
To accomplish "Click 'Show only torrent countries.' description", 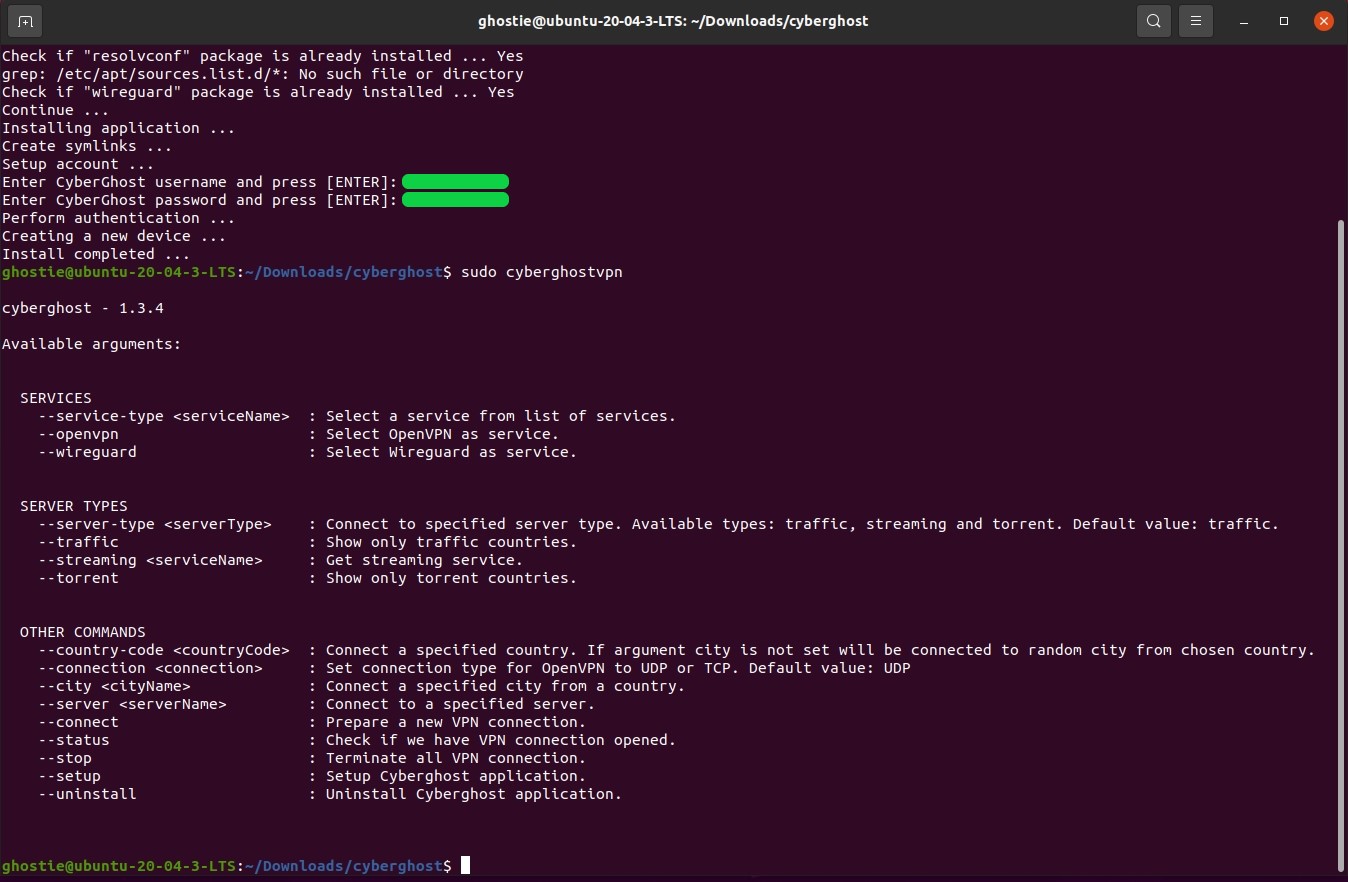I will tap(451, 578).
